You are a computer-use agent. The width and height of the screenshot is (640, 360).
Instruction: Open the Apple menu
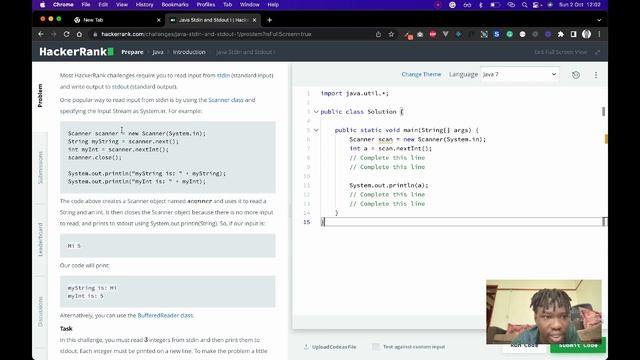pyautogui.click(x=42, y=5)
